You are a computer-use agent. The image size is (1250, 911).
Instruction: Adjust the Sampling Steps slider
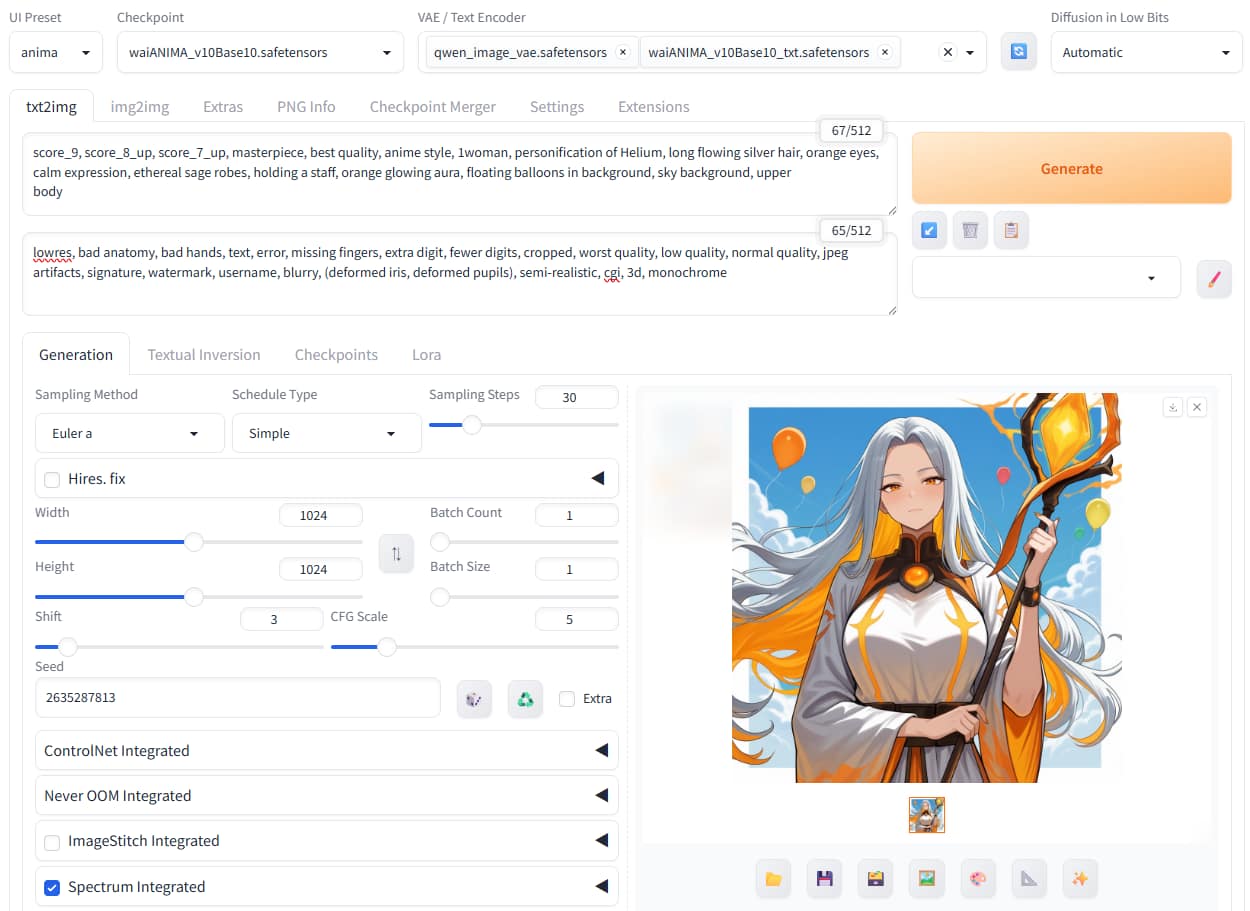524,425
